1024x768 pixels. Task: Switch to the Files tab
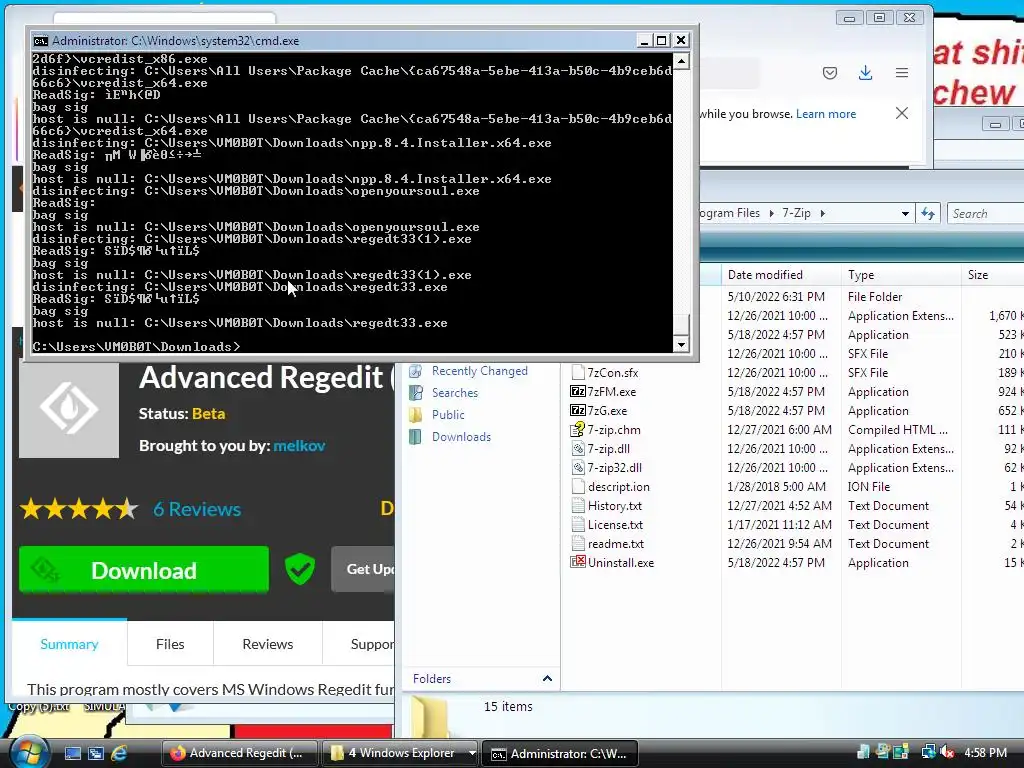point(170,644)
